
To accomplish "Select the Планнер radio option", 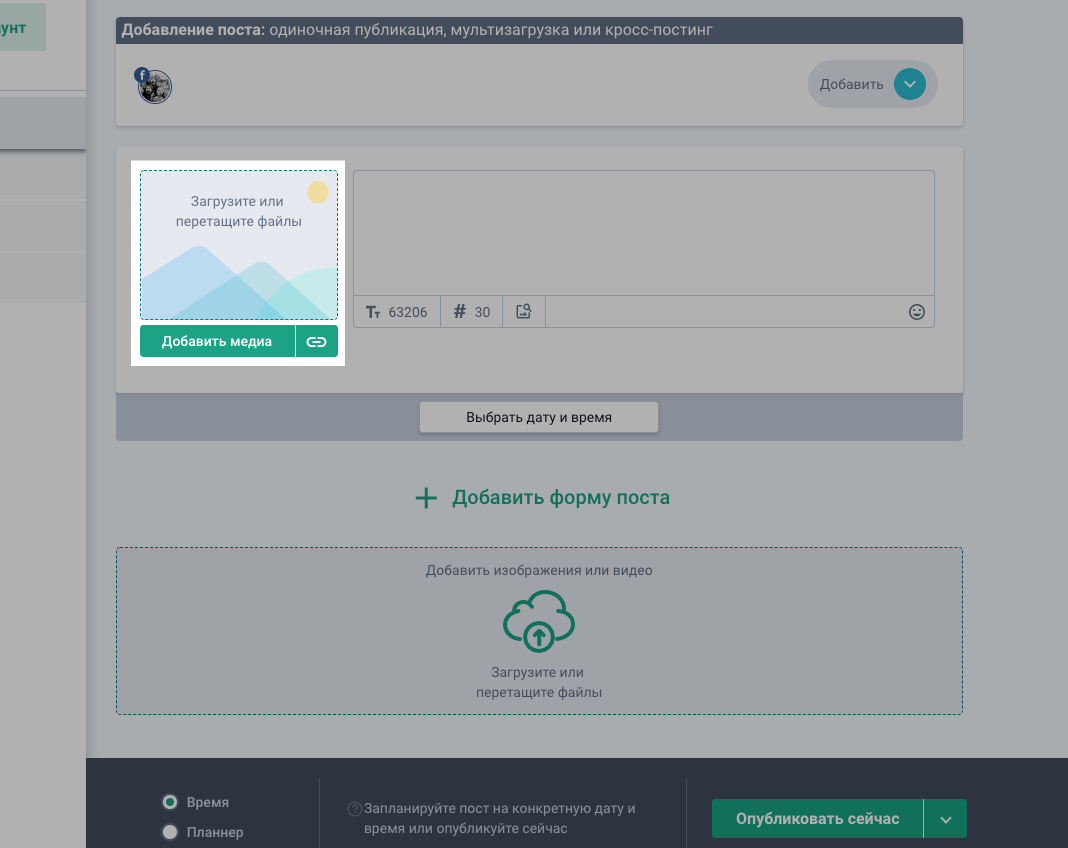I will click(170, 832).
